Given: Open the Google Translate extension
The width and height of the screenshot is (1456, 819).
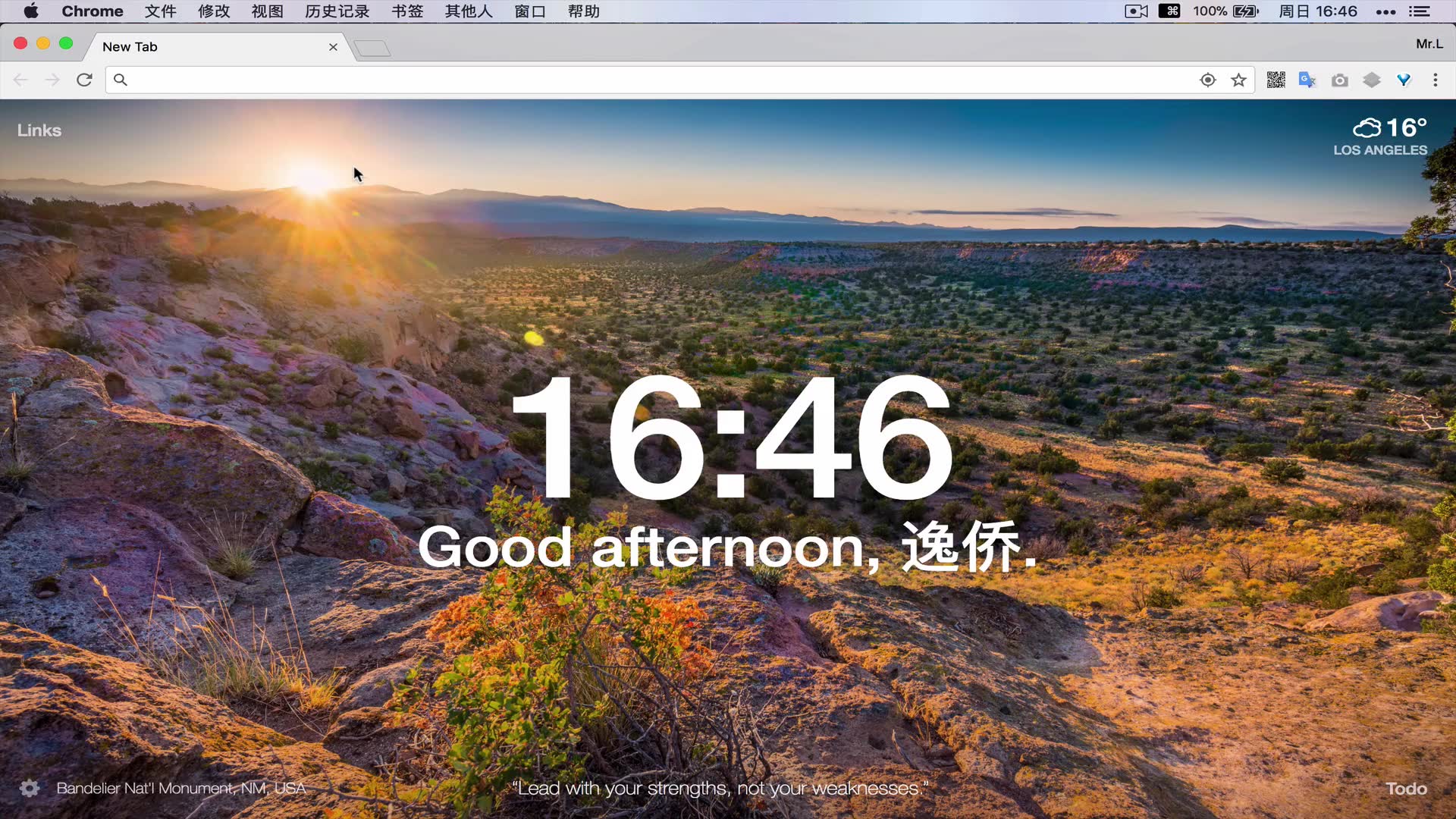Looking at the screenshot, I should coord(1307,80).
